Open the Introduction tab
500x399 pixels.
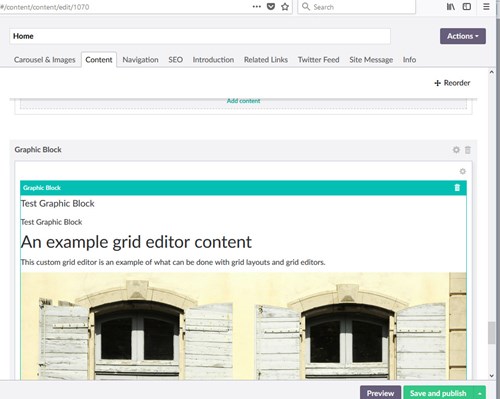(213, 60)
